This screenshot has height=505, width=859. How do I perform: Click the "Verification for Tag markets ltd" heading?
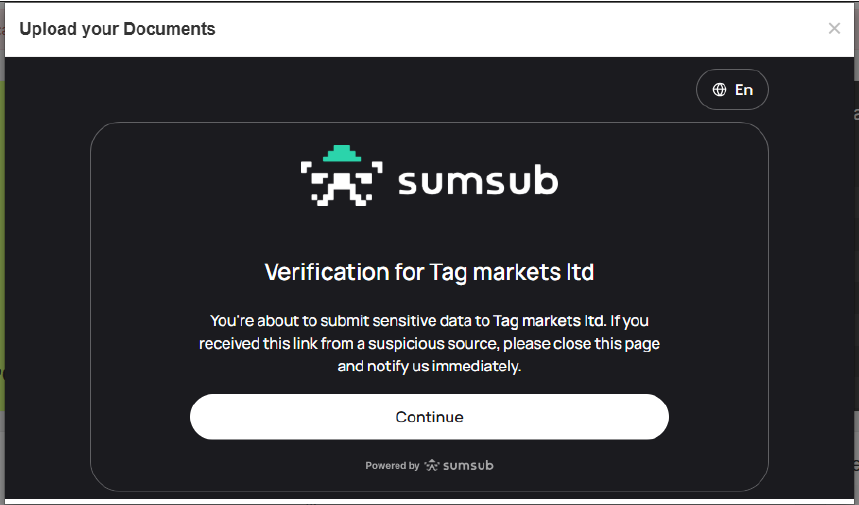point(429,272)
